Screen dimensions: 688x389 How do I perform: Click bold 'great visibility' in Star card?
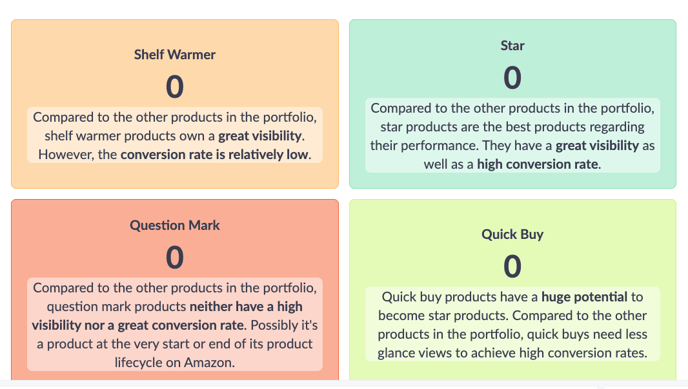pyautogui.click(x=597, y=146)
